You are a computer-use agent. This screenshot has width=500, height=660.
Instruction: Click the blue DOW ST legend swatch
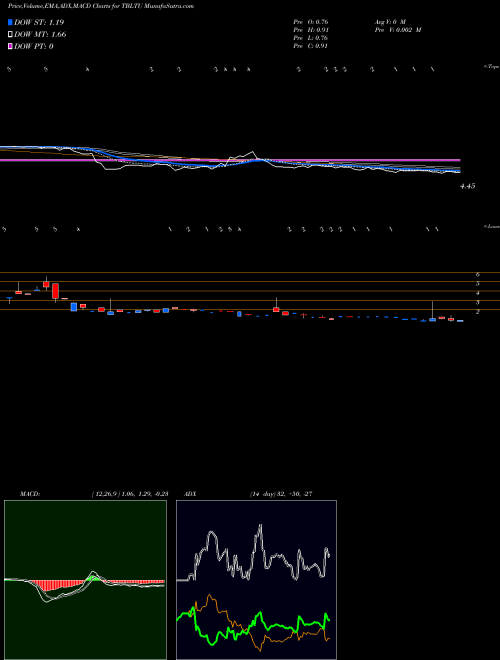coord(10,22)
